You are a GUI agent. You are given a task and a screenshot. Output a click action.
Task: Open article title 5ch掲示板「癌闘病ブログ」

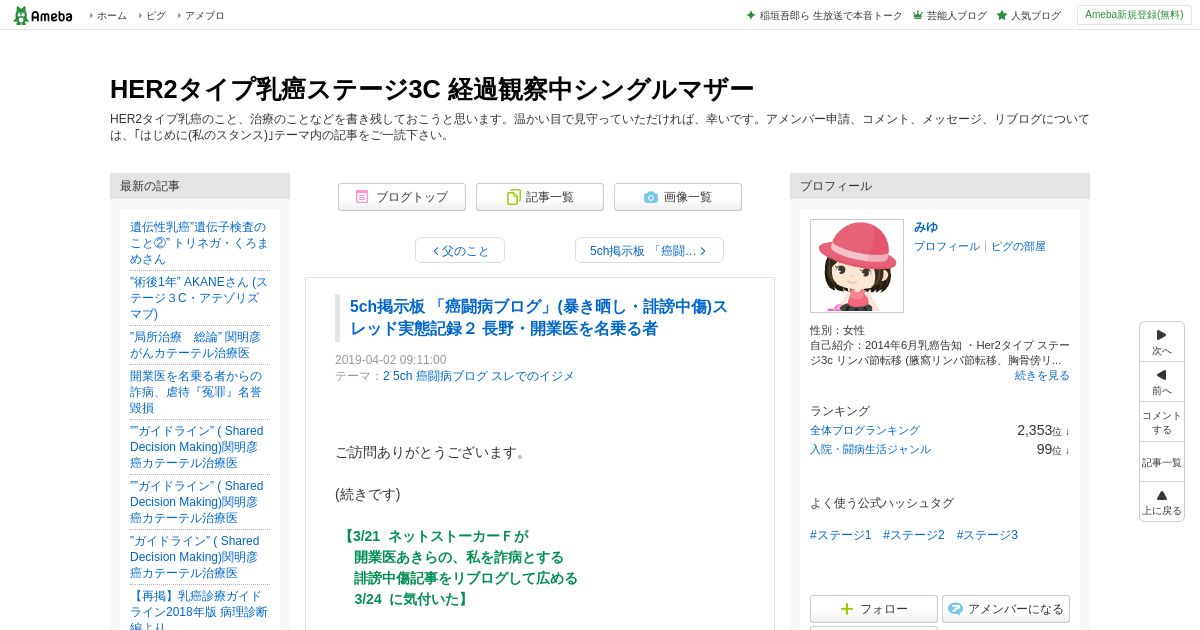(x=539, y=318)
